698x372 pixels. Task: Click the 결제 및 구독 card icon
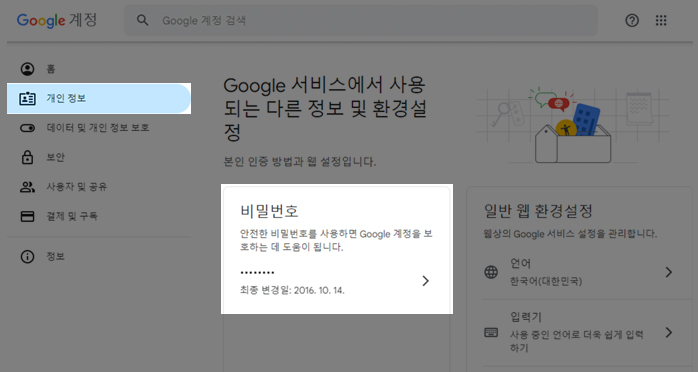tap(28, 216)
